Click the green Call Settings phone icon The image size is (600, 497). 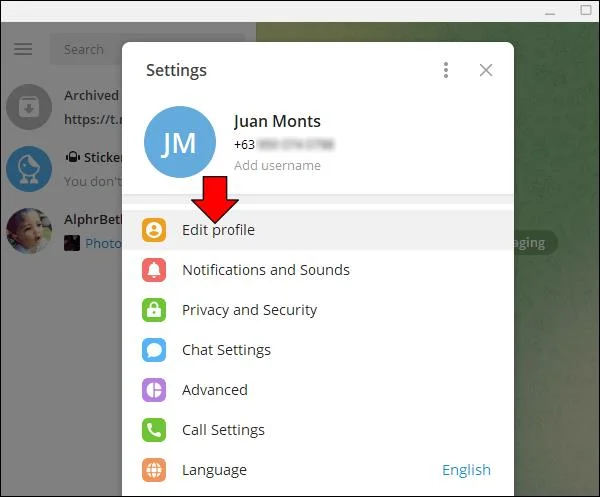pyautogui.click(x=154, y=430)
